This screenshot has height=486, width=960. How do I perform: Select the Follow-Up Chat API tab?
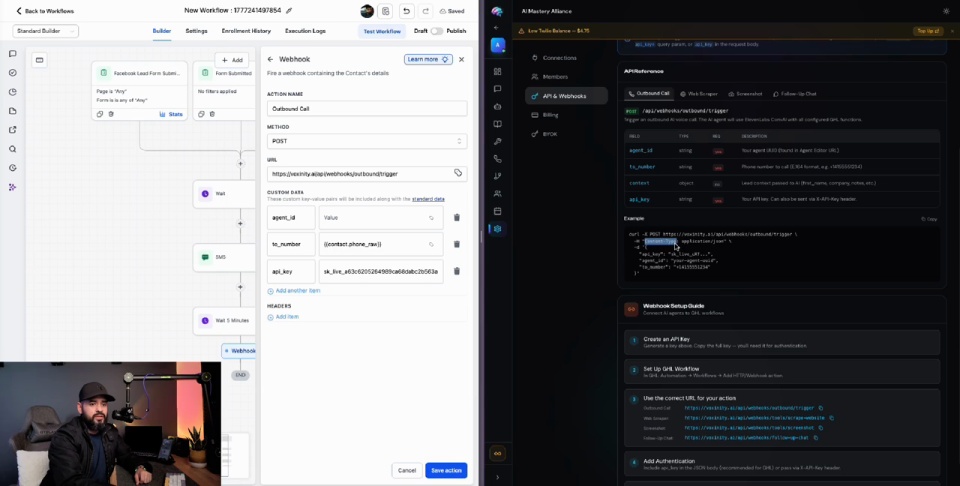click(x=795, y=94)
